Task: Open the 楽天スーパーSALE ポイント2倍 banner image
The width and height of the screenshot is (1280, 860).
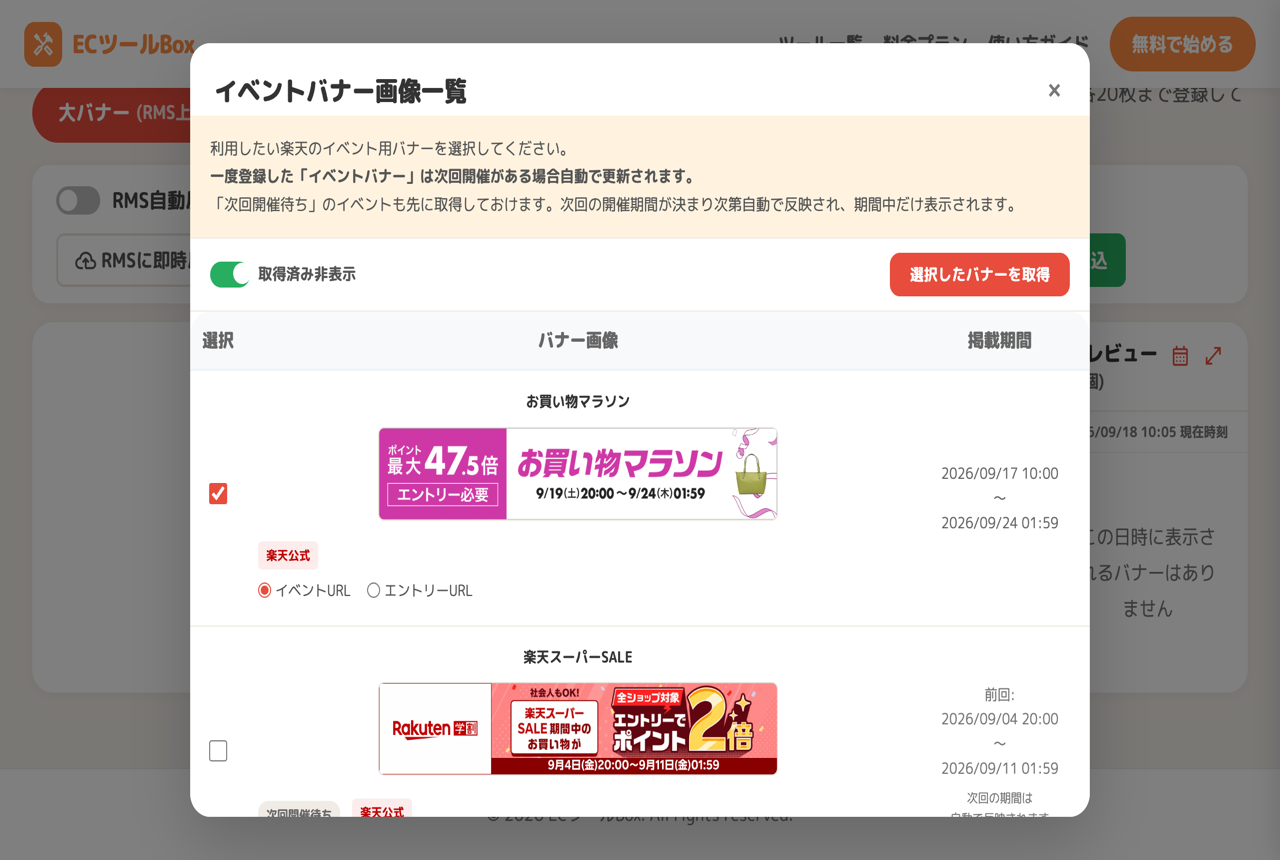Action: click(578, 729)
